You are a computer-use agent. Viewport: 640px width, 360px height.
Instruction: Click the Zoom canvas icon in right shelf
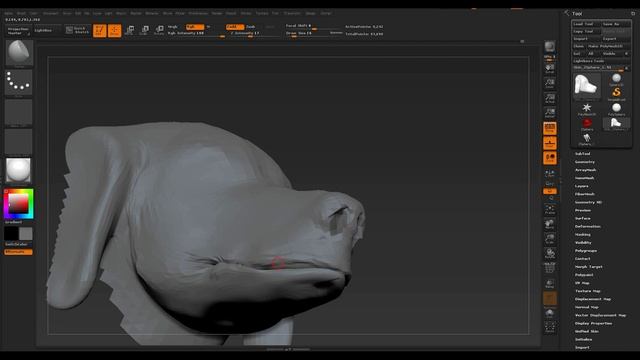coord(550,83)
